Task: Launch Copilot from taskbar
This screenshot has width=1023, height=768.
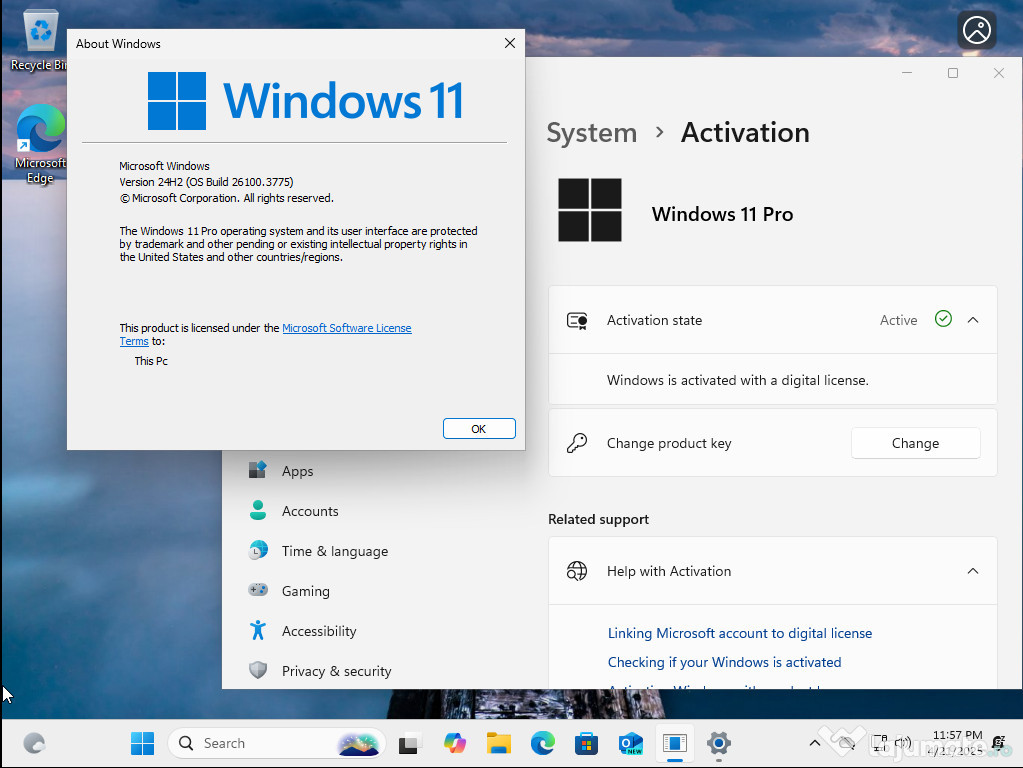Action: (x=455, y=743)
